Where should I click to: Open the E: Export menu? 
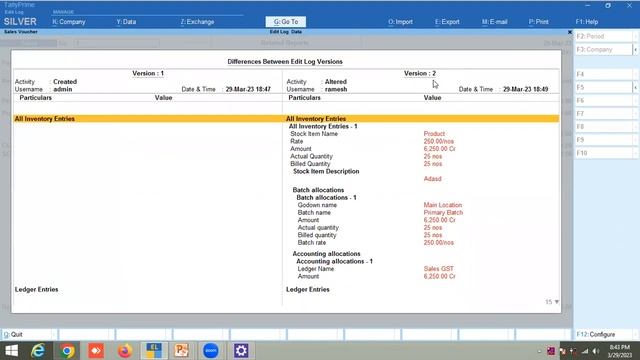click(447, 22)
